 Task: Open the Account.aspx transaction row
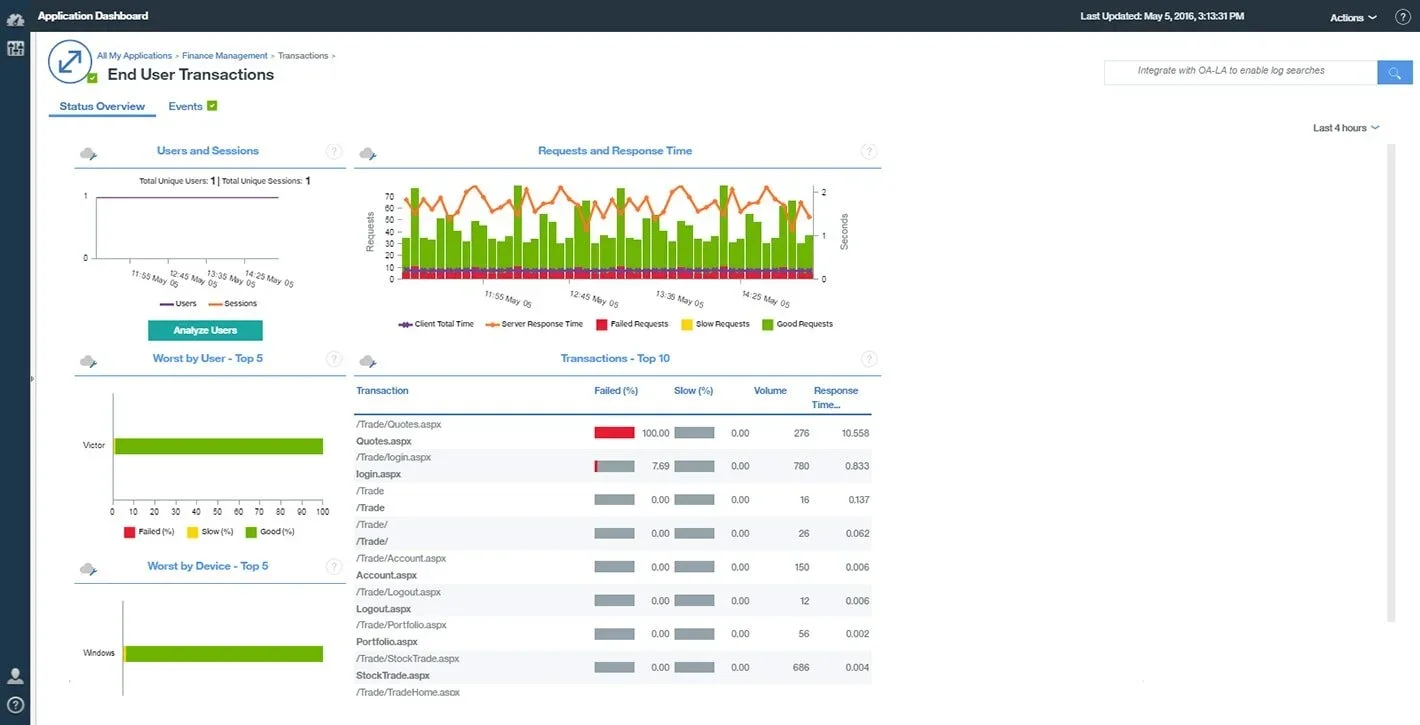point(613,567)
